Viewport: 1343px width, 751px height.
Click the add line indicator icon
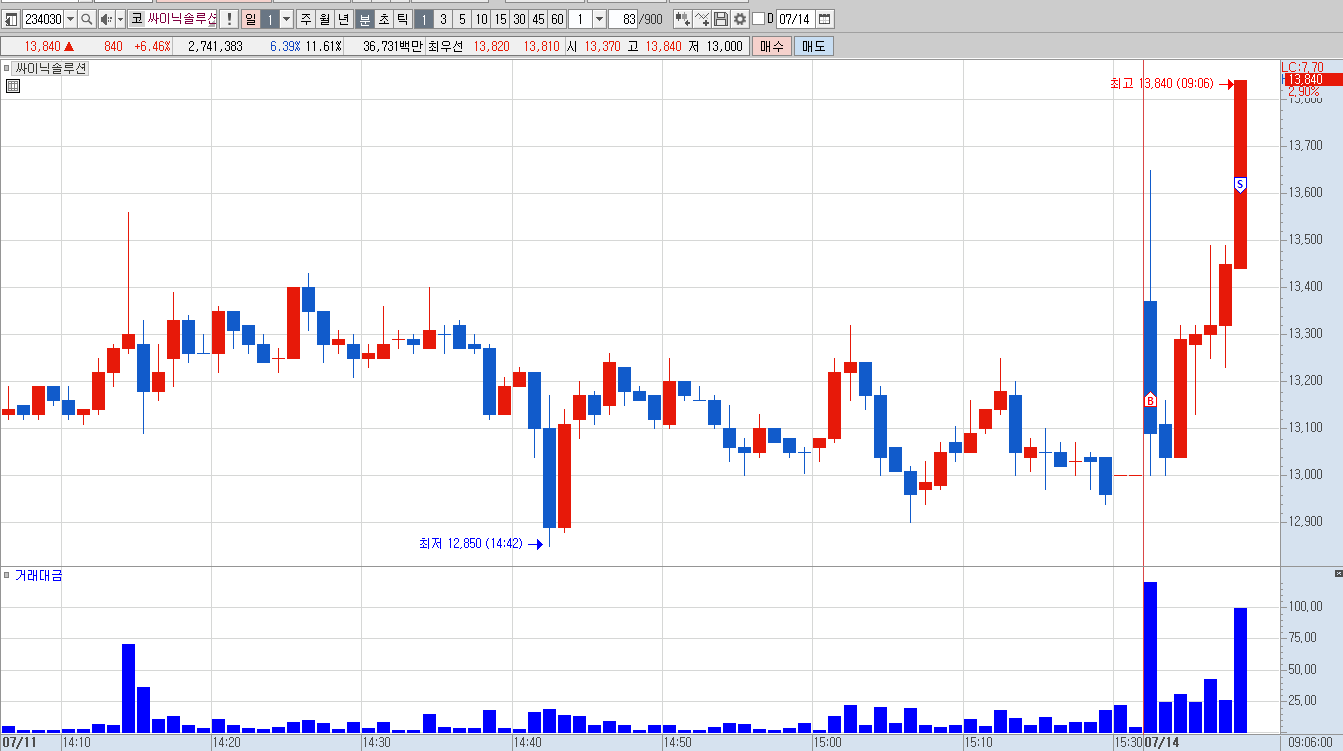point(702,19)
